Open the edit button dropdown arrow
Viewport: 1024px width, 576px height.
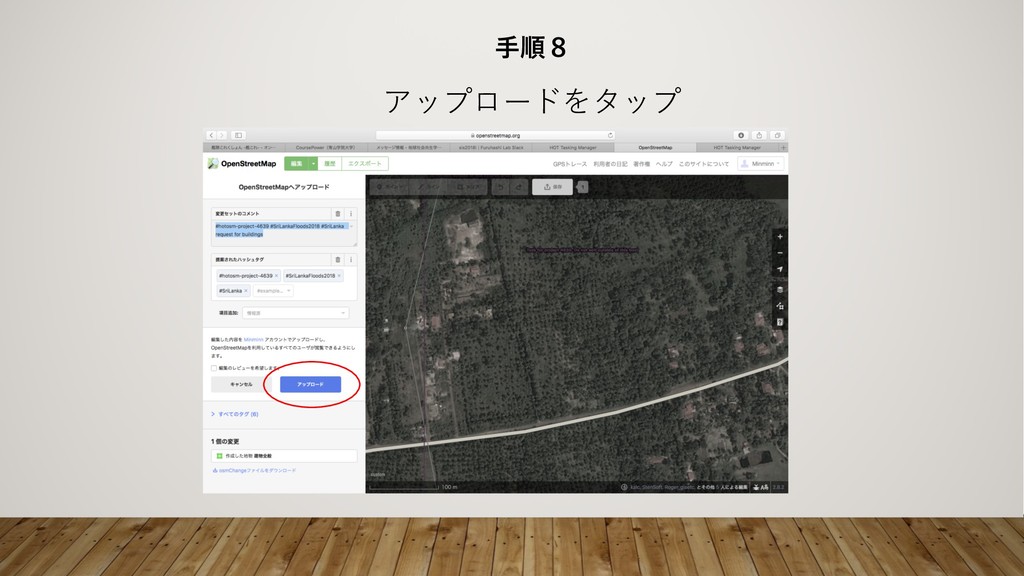point(313,163)
